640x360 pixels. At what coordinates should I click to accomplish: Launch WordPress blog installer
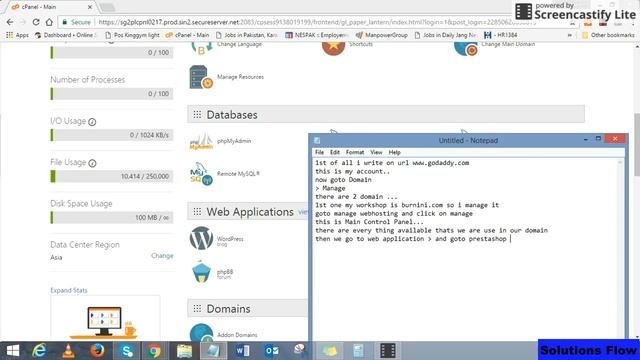[x=201, y=238]
